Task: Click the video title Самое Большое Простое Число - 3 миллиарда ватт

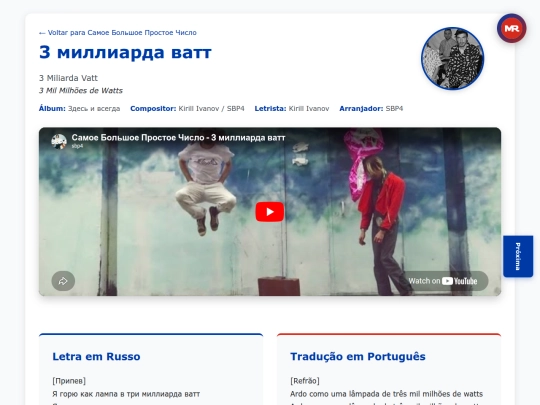Action: click(x=178, y=137)
